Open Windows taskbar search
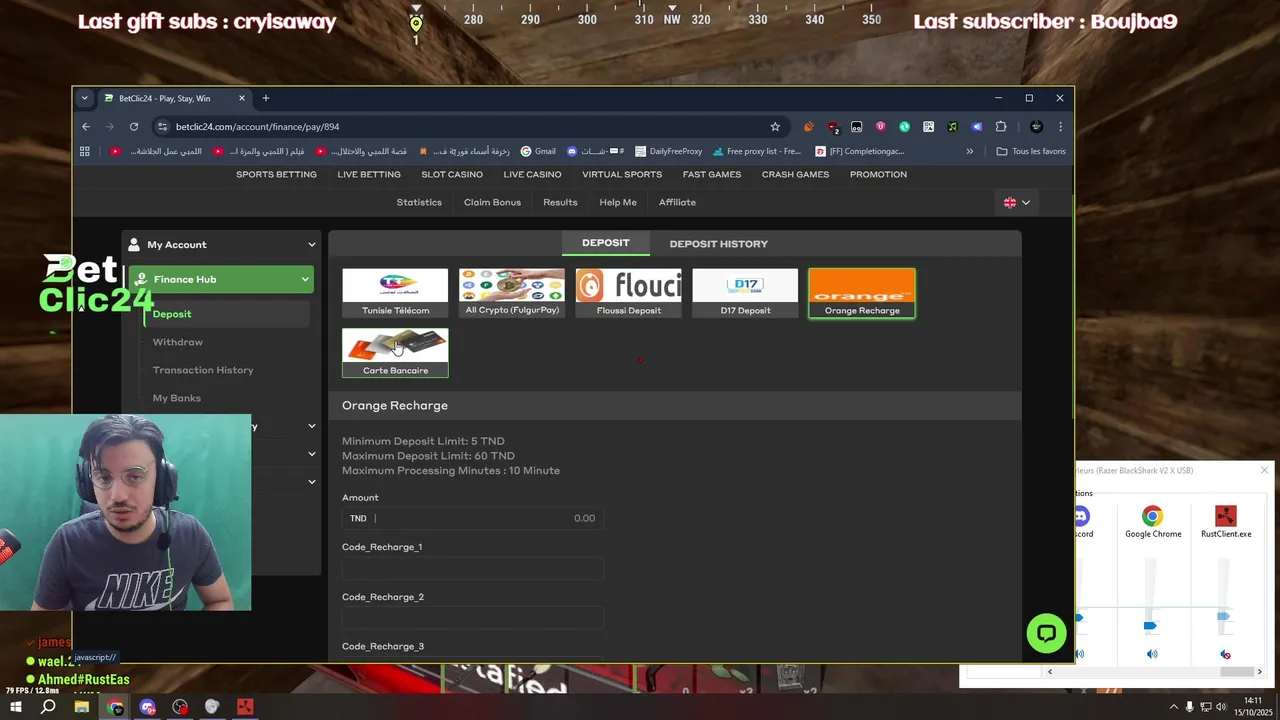1280x720 pixels. (48, 707)
